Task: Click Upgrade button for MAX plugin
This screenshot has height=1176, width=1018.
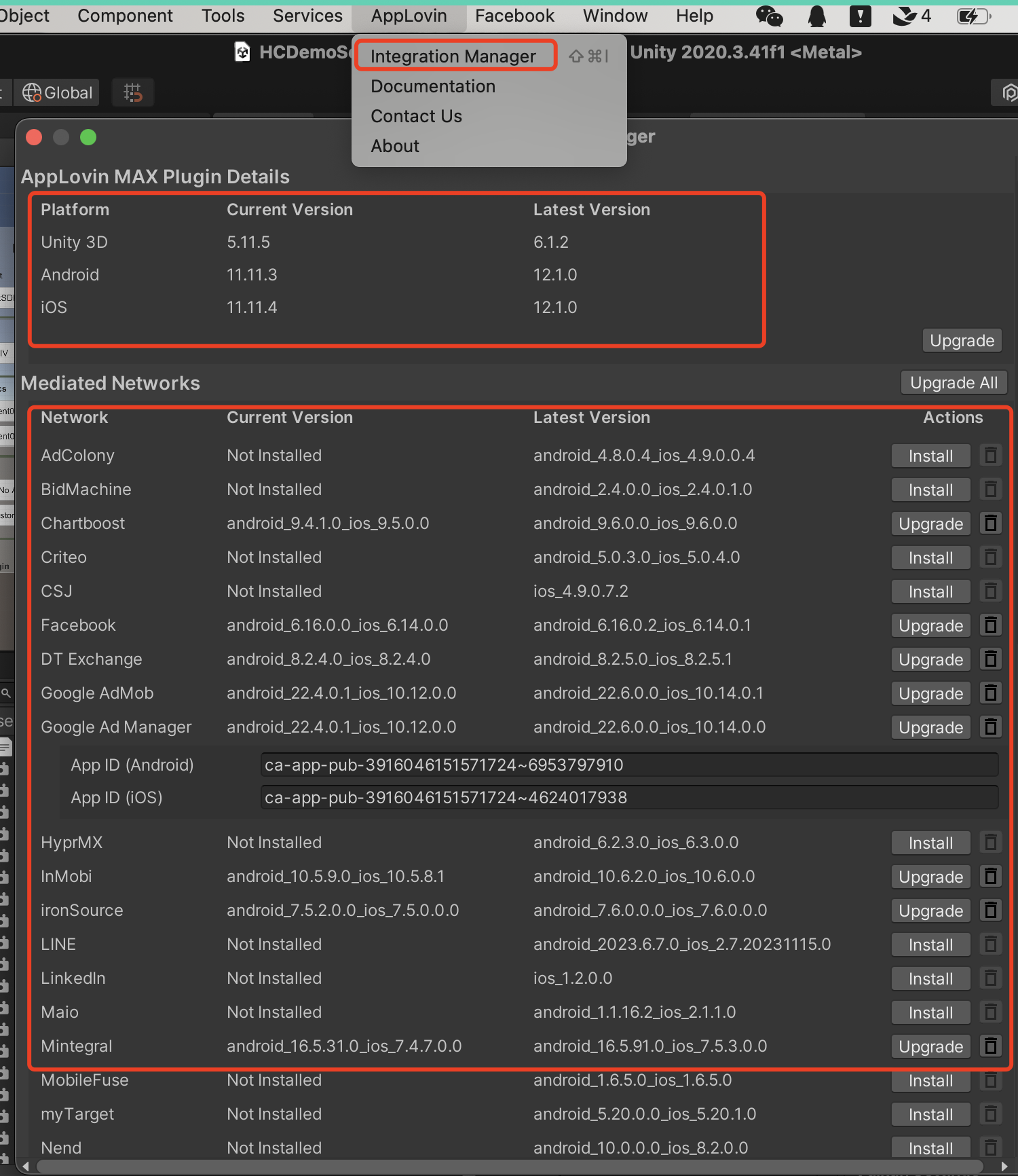Action: (962, 341)
